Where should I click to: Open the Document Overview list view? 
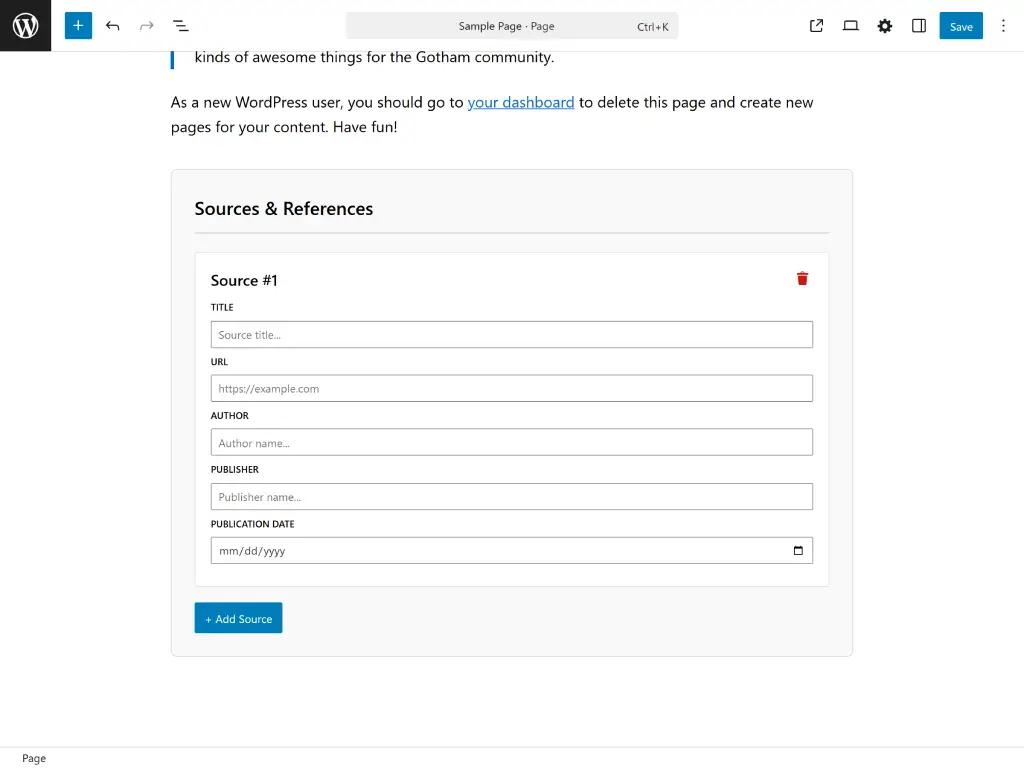(181, 26)
